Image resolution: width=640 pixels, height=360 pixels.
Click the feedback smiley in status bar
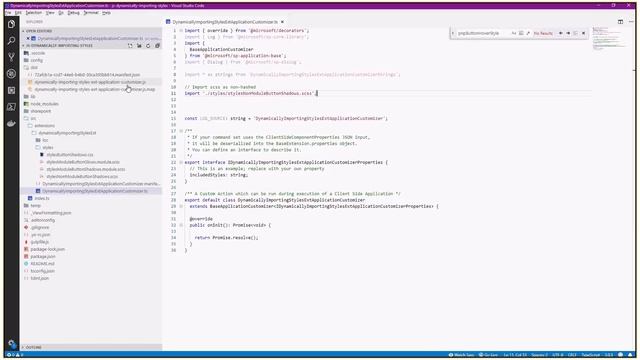620,355
